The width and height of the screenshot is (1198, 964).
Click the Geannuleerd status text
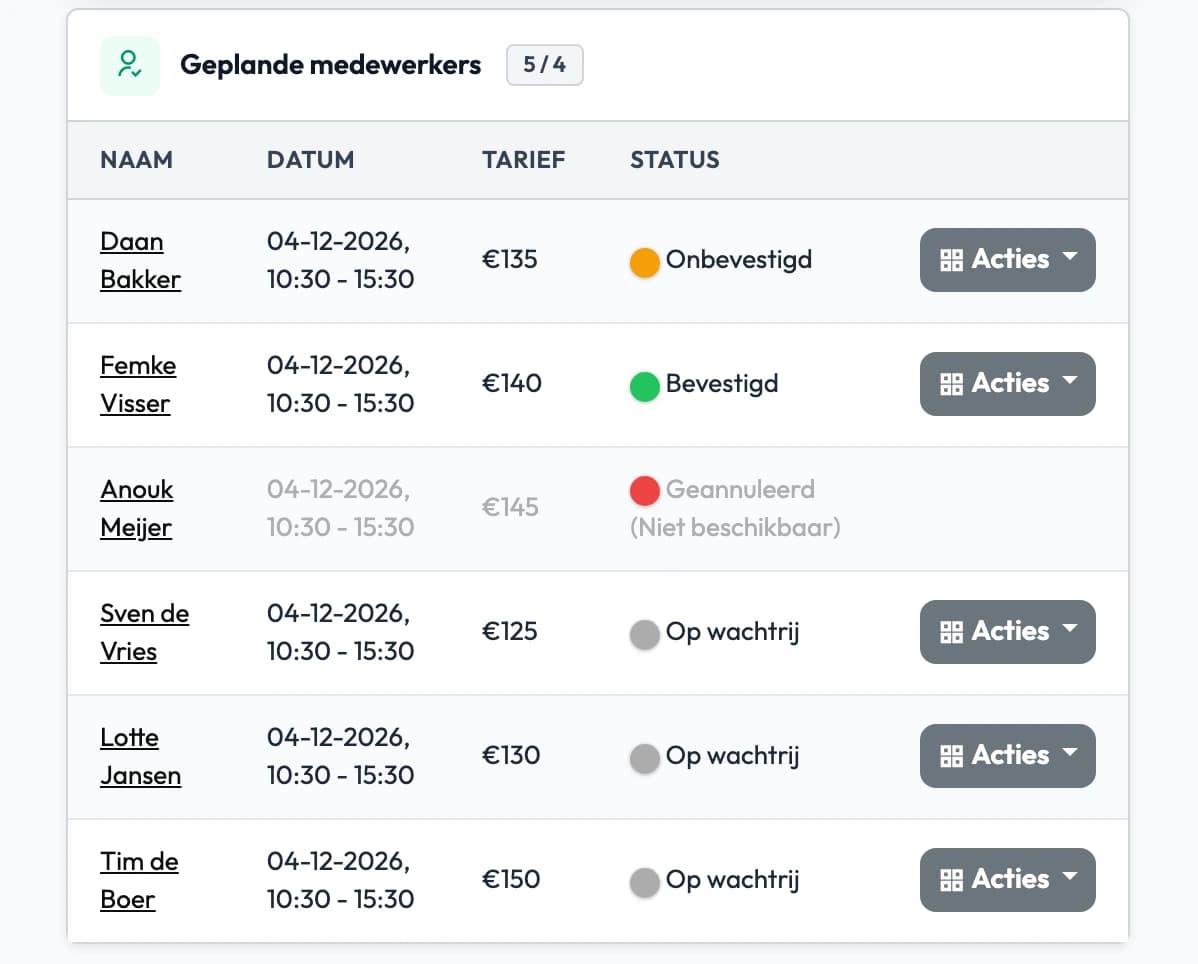coord(740,489)
